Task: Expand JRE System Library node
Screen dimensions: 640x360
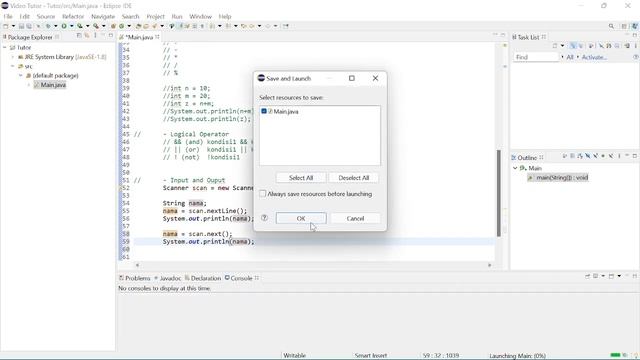Action: tap(13, 57)
